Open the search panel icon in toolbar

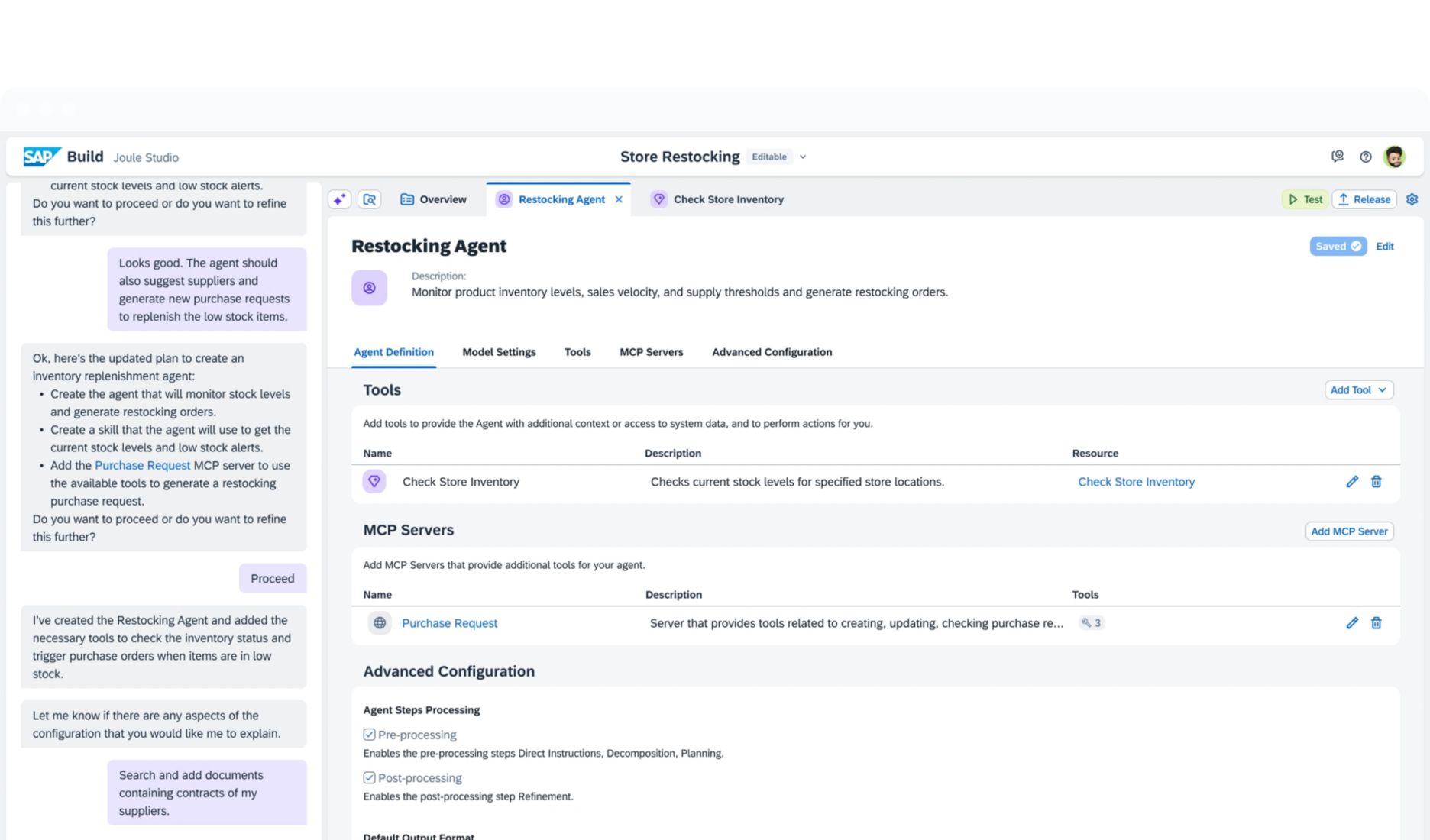370,199
